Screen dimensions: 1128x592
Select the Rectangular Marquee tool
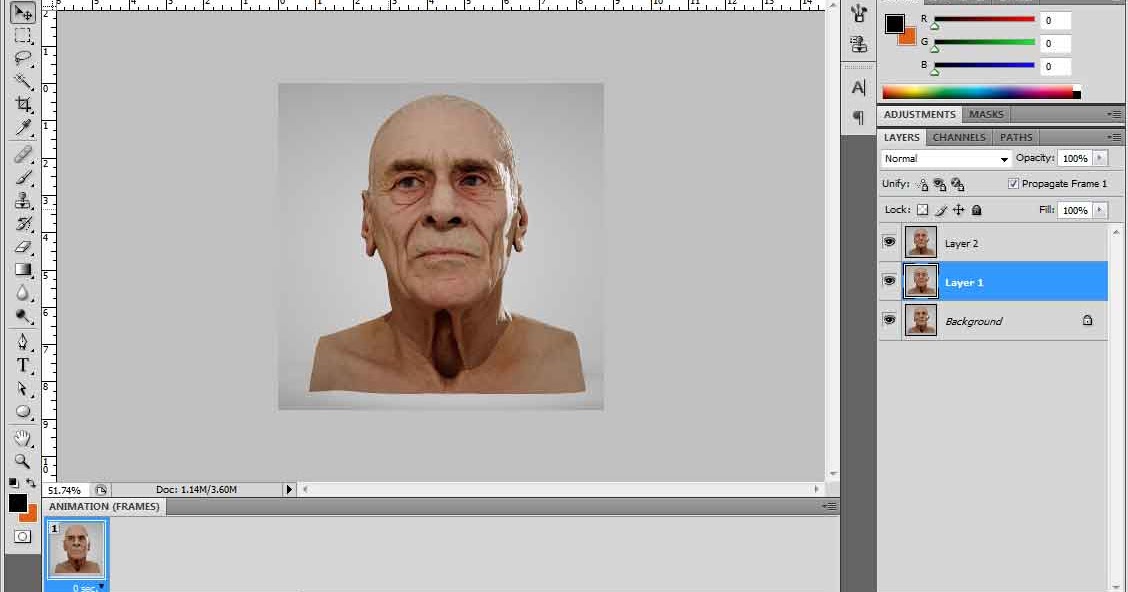[23, 35]
